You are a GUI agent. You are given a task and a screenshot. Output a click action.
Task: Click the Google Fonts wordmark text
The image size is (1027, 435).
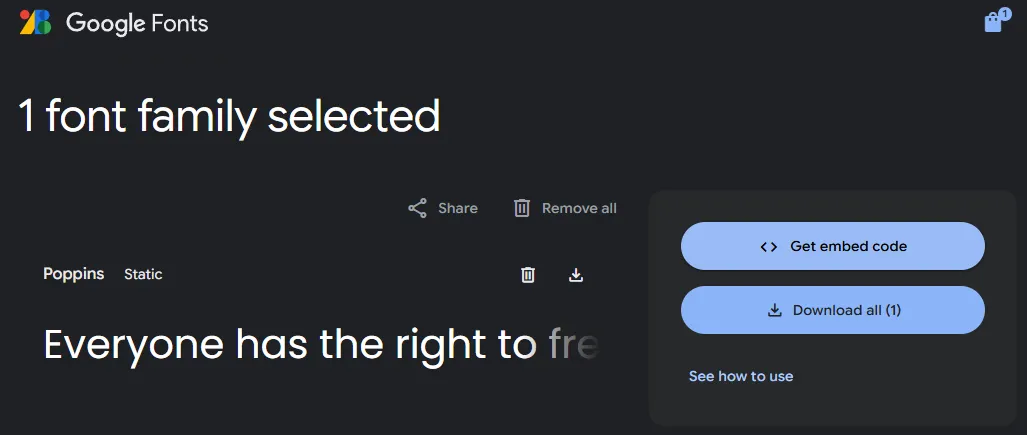[x=137, y=23]
